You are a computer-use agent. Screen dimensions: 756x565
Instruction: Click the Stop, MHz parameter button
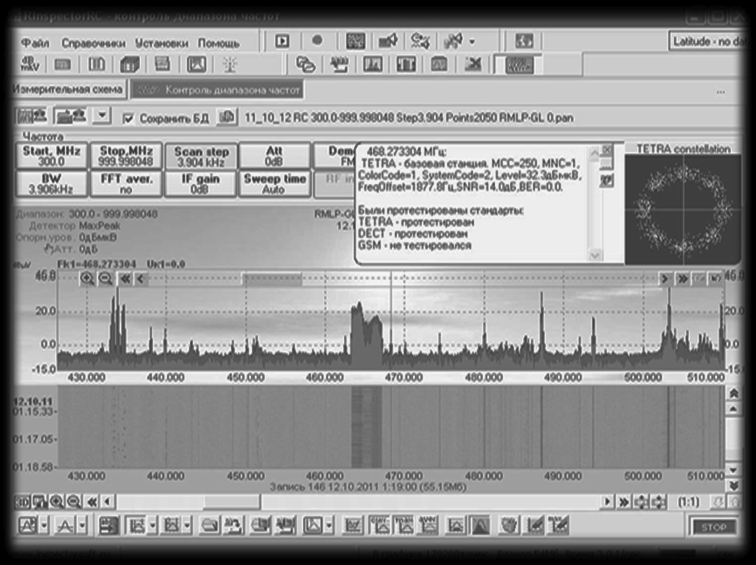(126, 156)
